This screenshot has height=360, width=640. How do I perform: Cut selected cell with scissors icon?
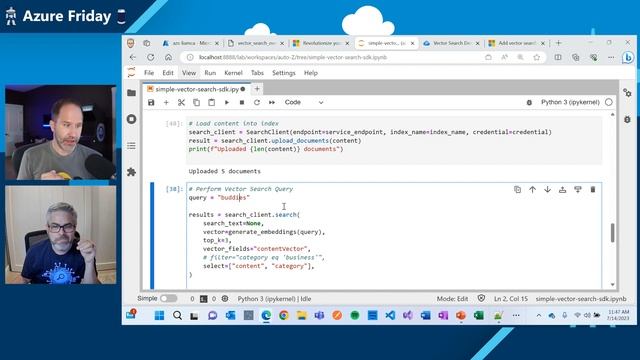[181, 102]
